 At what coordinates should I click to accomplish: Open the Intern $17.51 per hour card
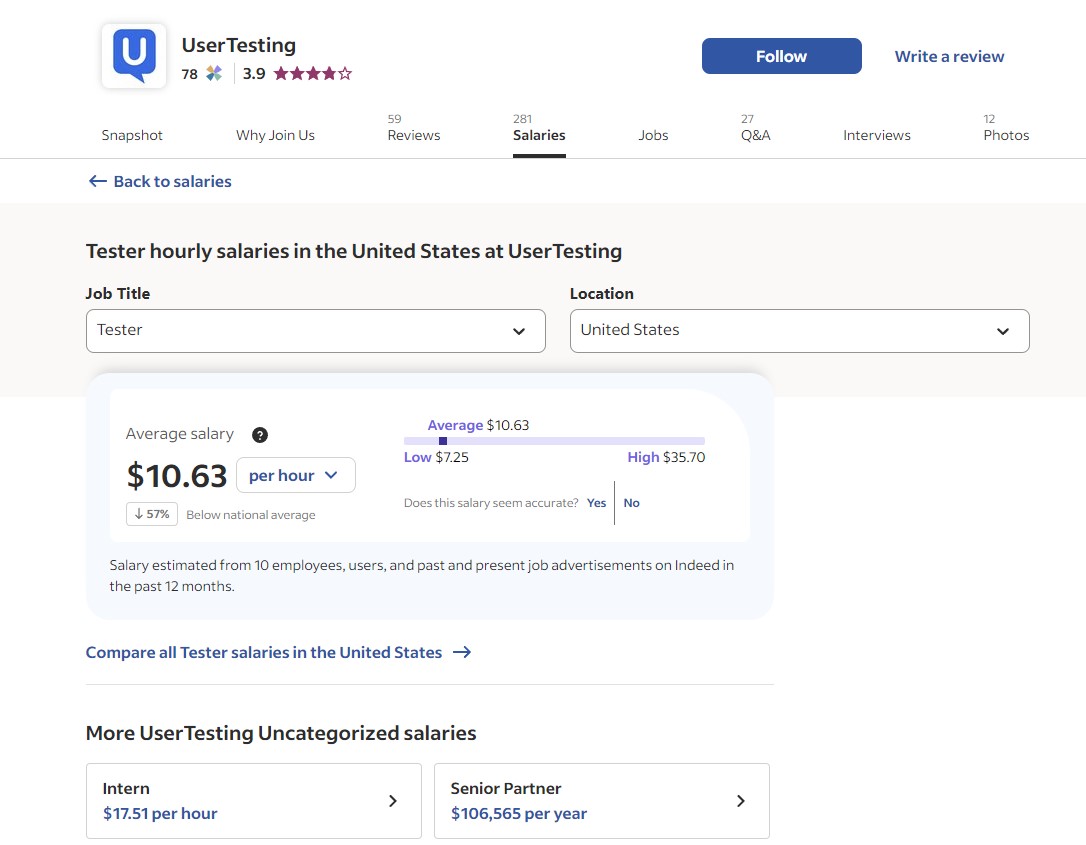(x=253, y=801)
